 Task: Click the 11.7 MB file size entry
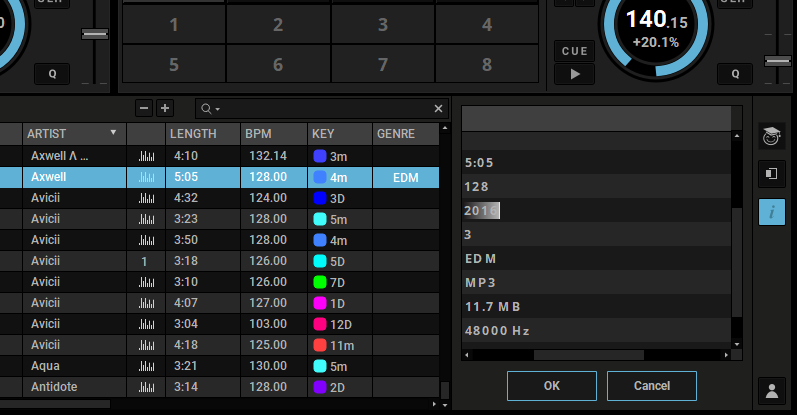pyautogui.click(x=597, y=306)
